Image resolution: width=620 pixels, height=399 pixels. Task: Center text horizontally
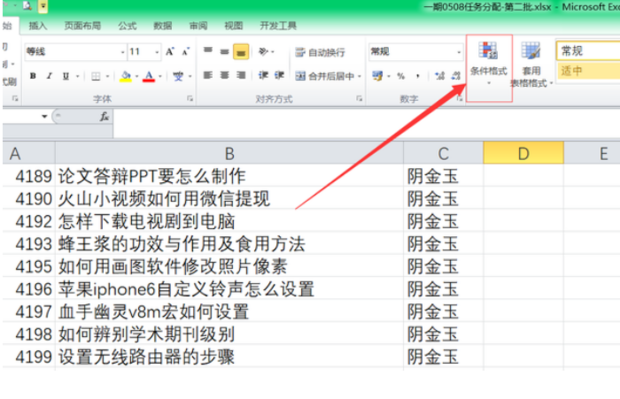point(225,75)
